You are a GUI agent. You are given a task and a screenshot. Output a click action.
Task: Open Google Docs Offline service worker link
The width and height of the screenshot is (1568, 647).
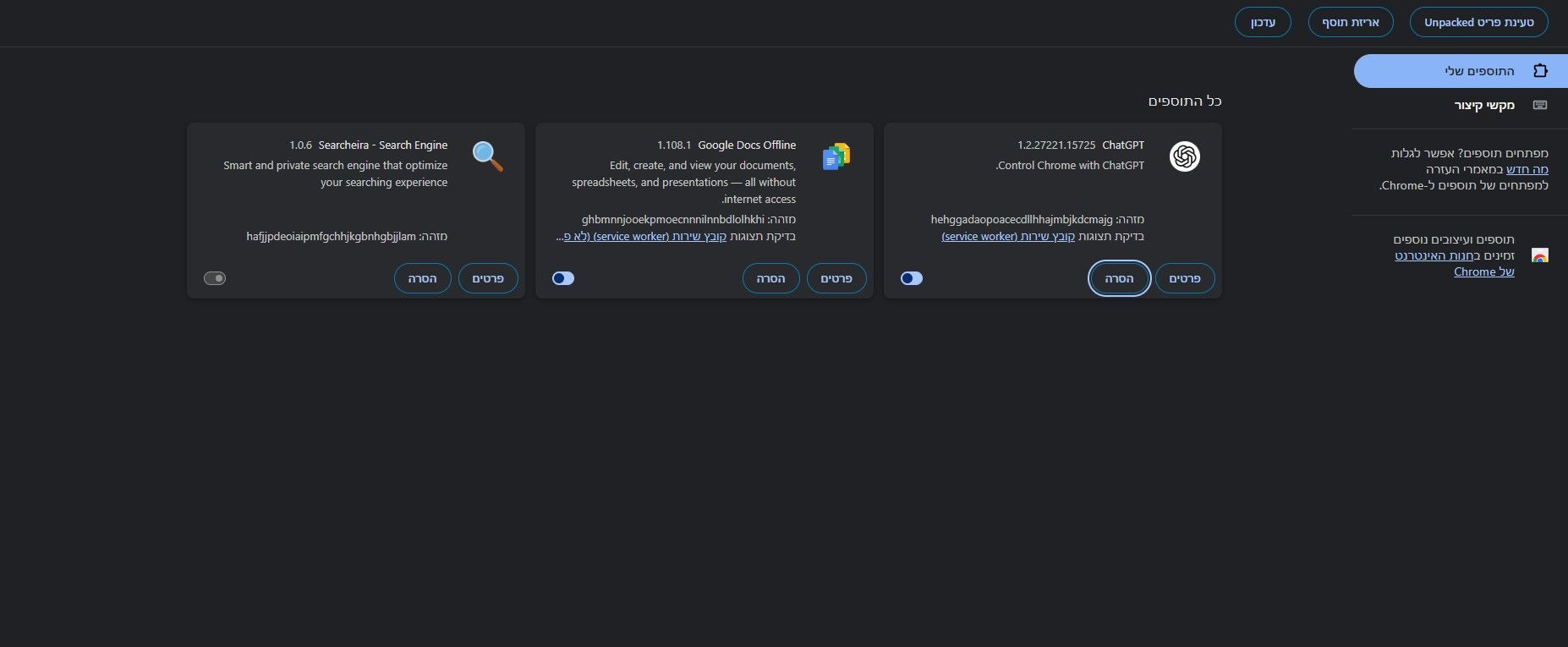660,237
